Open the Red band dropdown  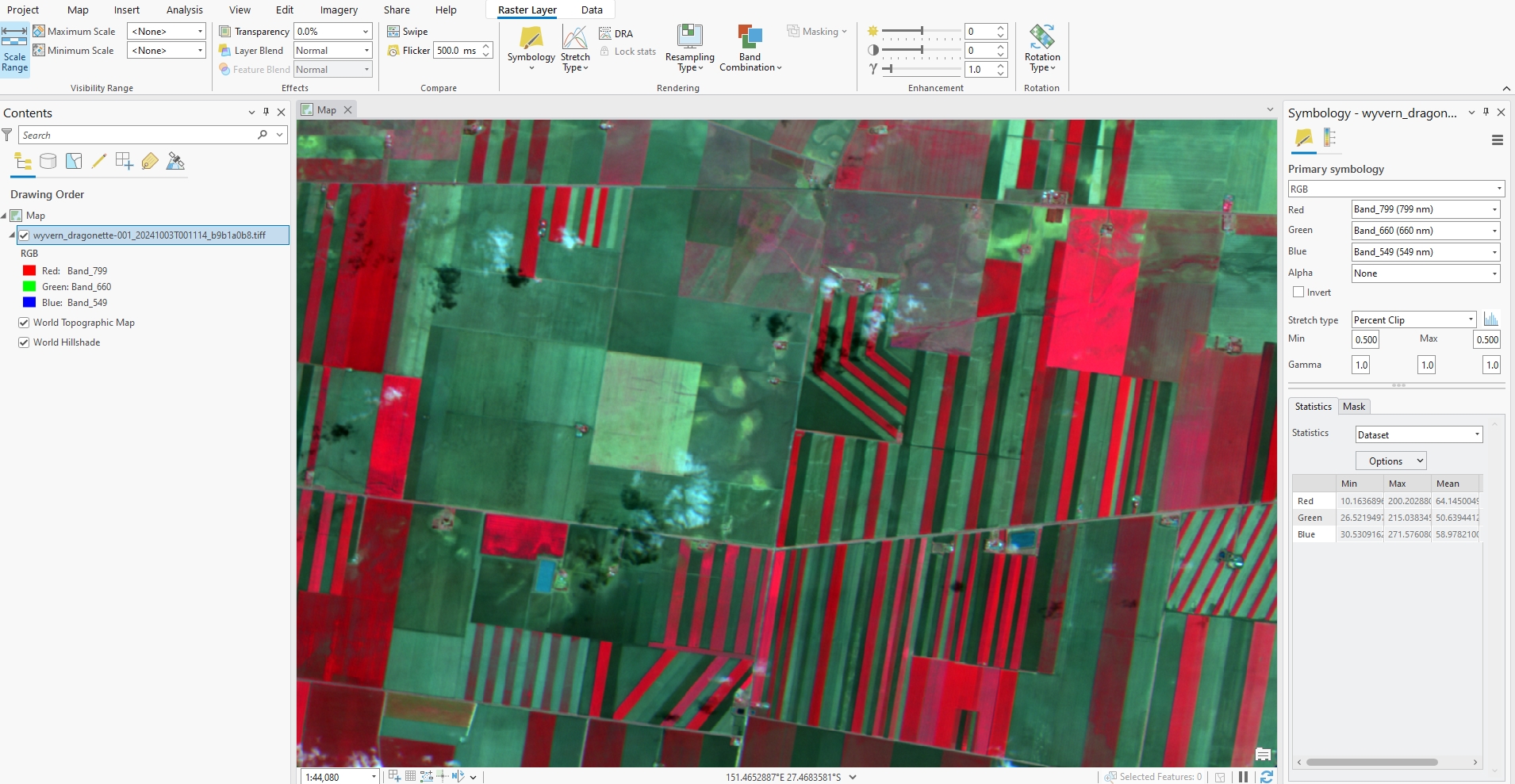coord(1425,209)
